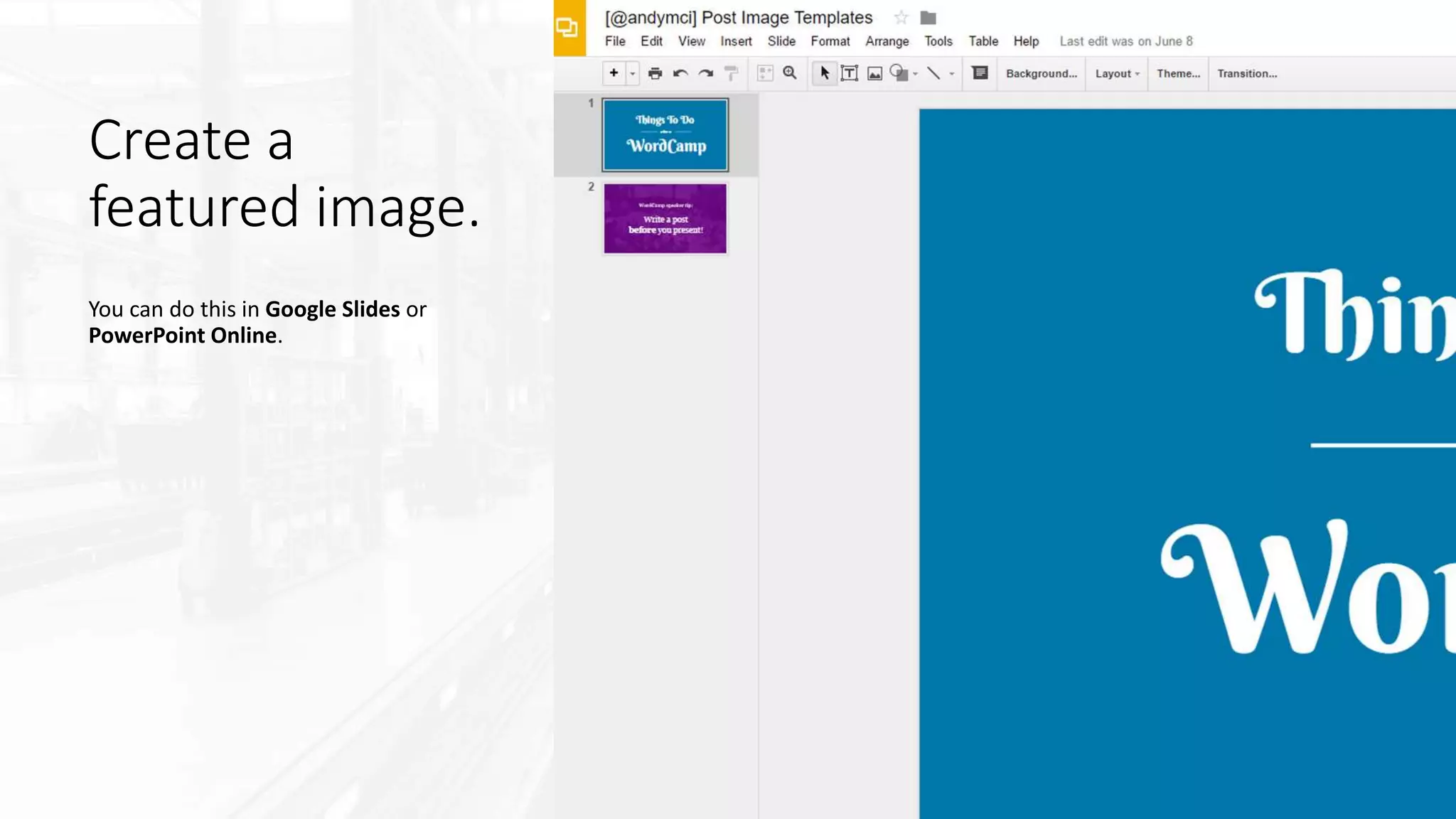
Task: Add a new slide with plus button
Action: point(614,73)
